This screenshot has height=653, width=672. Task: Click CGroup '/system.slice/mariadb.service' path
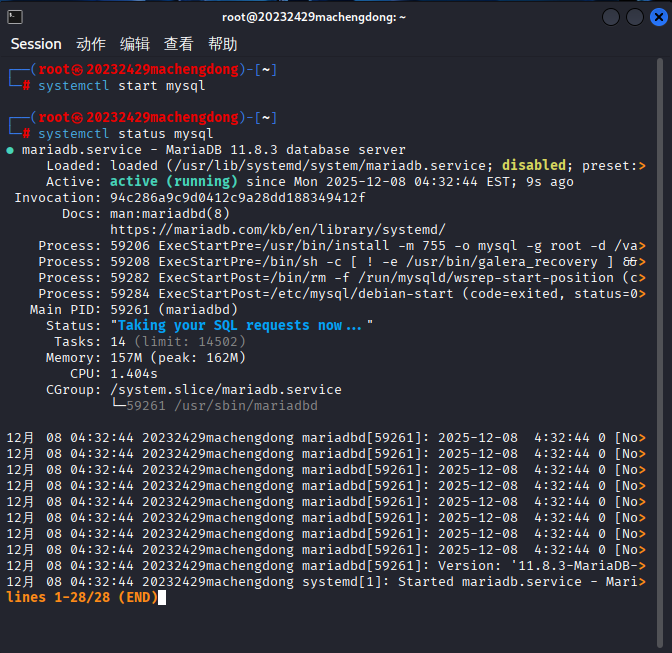click(225, 390)
